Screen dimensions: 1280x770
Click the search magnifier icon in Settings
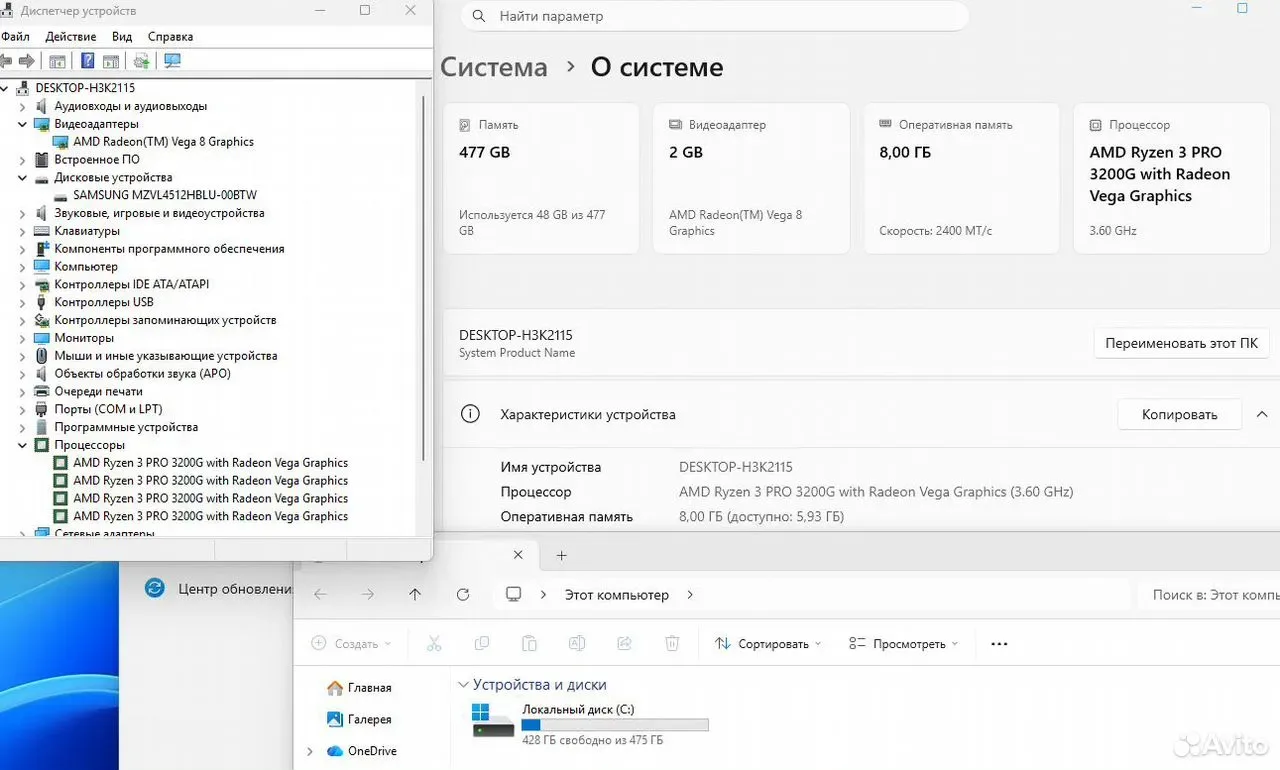480,16
